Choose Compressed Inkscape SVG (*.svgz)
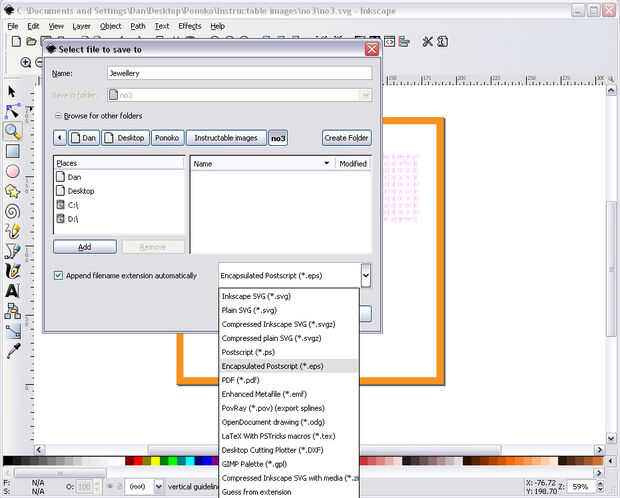Viewport: 620px width, 498px height. (x=289, y=324)
